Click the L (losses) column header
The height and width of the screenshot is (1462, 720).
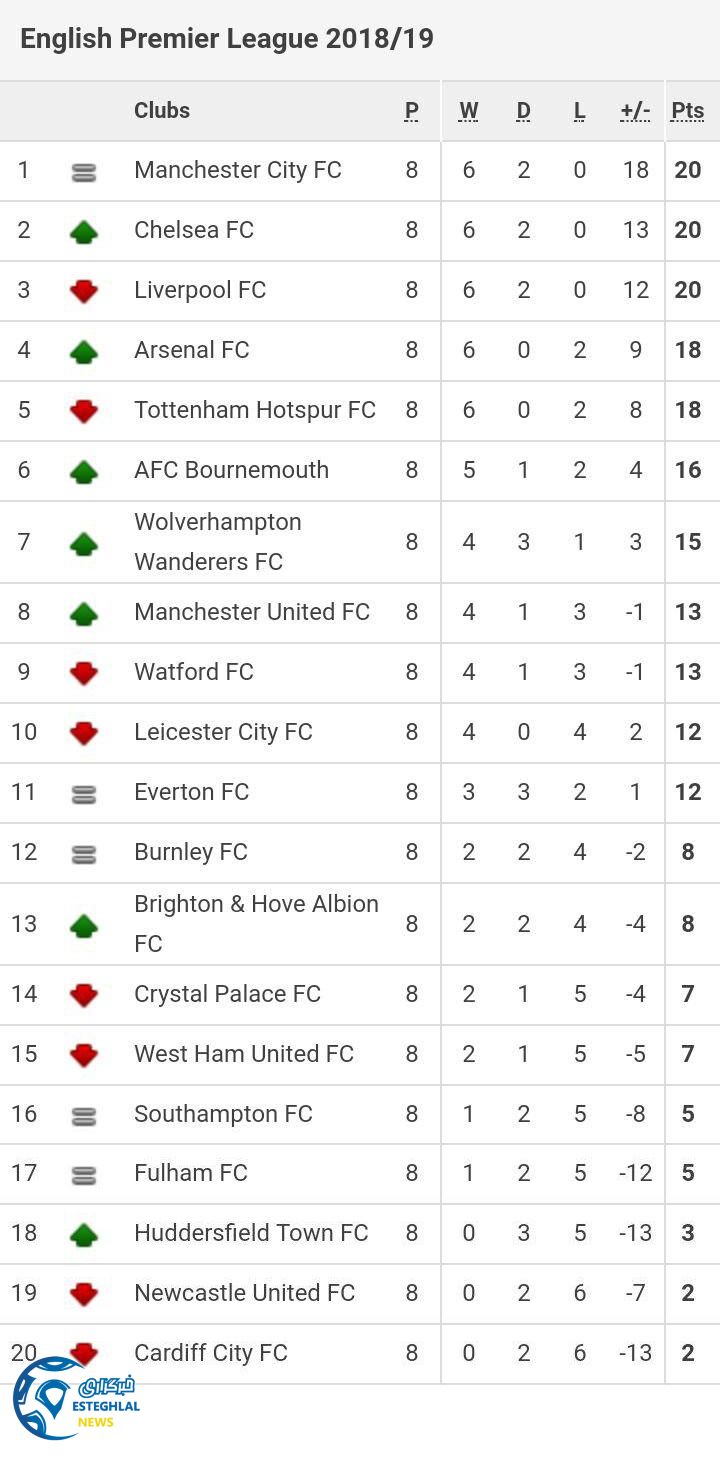tap(579, 111)
